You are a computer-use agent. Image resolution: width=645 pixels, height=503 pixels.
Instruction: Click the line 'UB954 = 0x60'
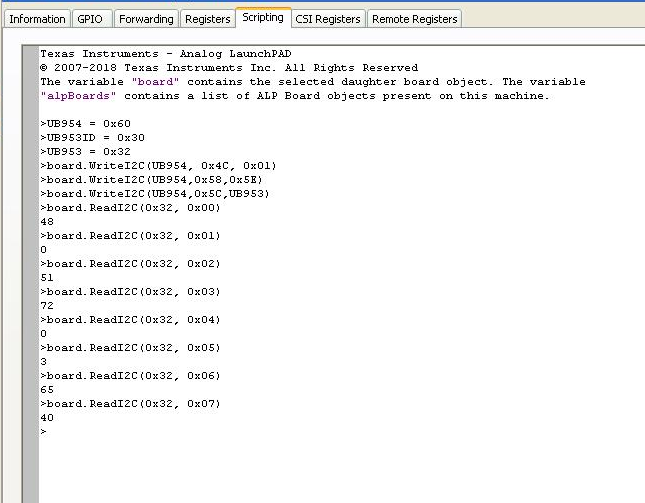tap(86, 124)
